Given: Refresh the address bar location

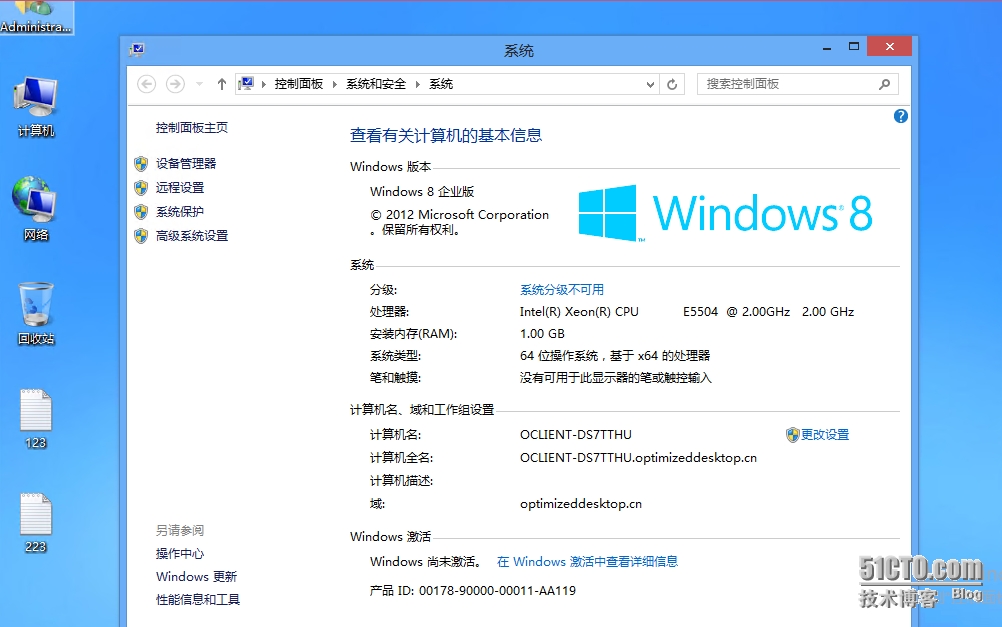Looking at the screenshot, I should point(672,84).
